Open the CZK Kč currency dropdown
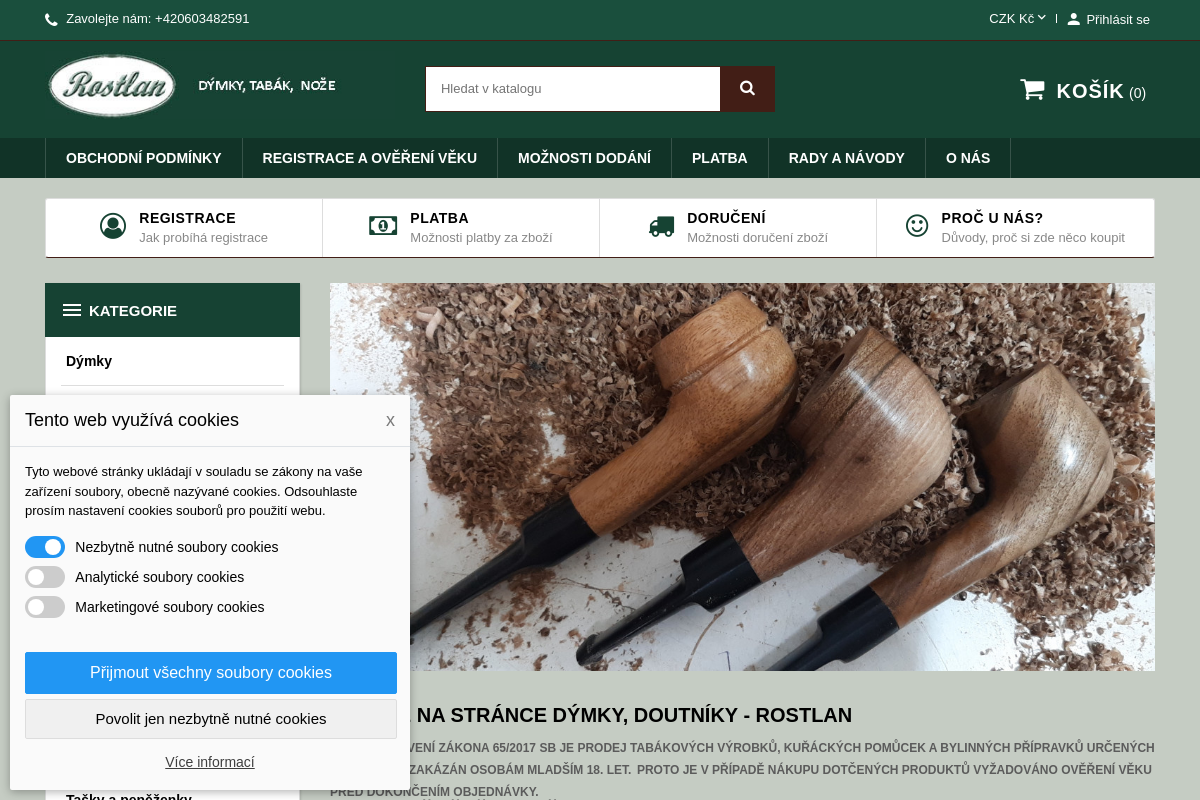Image resolution: width=1200 pixels, height=800 pixels. pos(1017,18)
